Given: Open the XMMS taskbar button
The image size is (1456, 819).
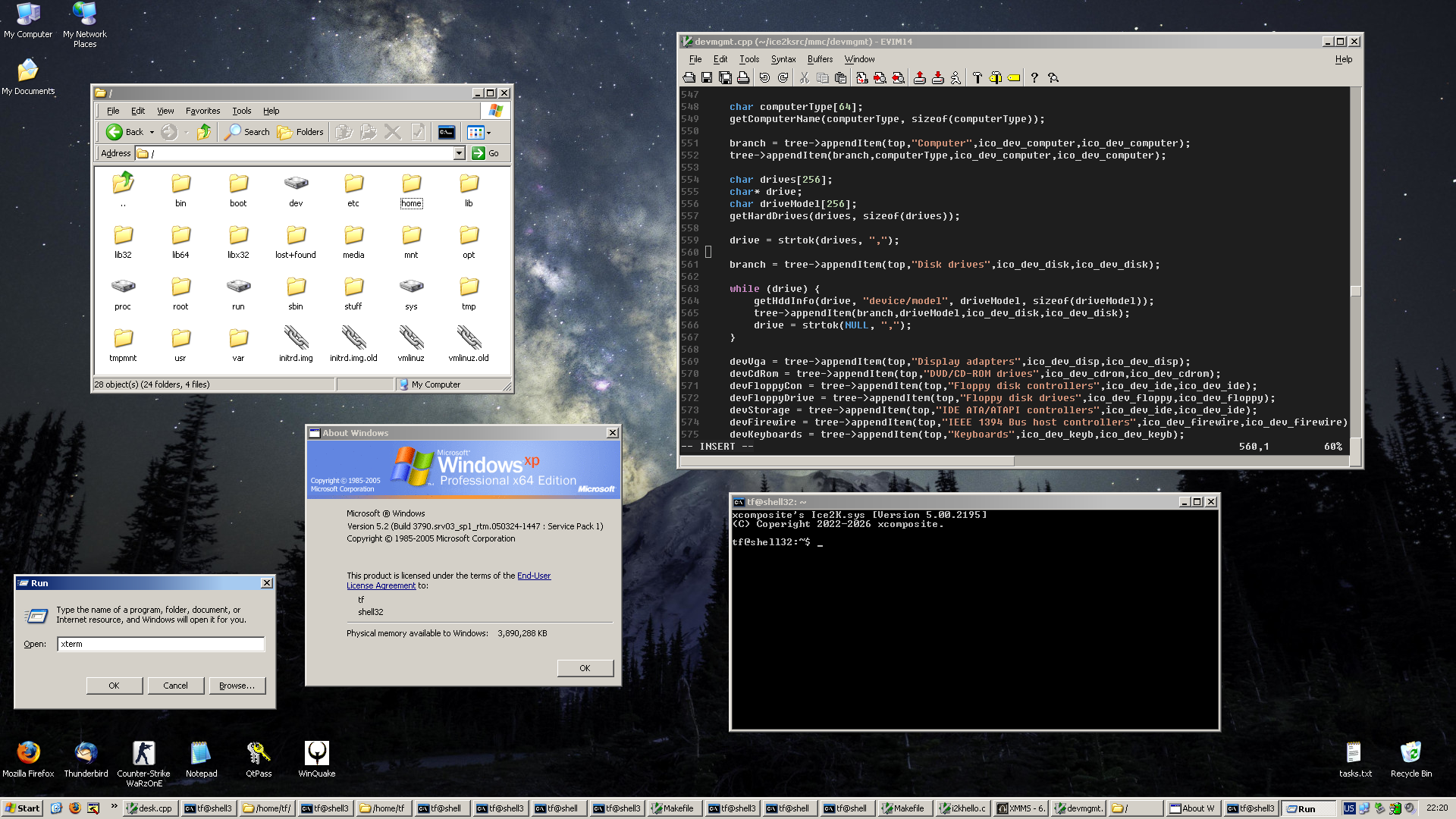Looking at the screenshot, I should (1021, 808).
